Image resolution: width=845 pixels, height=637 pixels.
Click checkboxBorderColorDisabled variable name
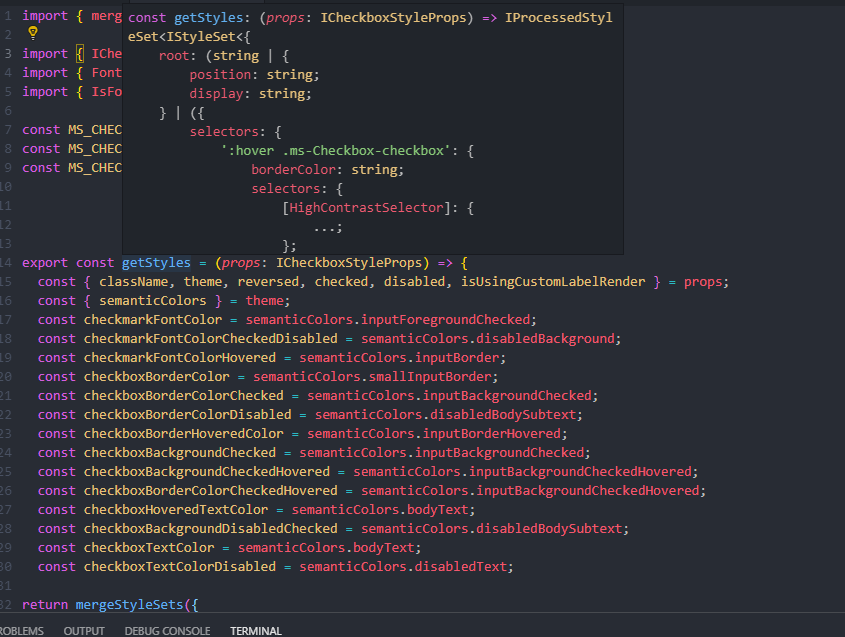[187, 414]
